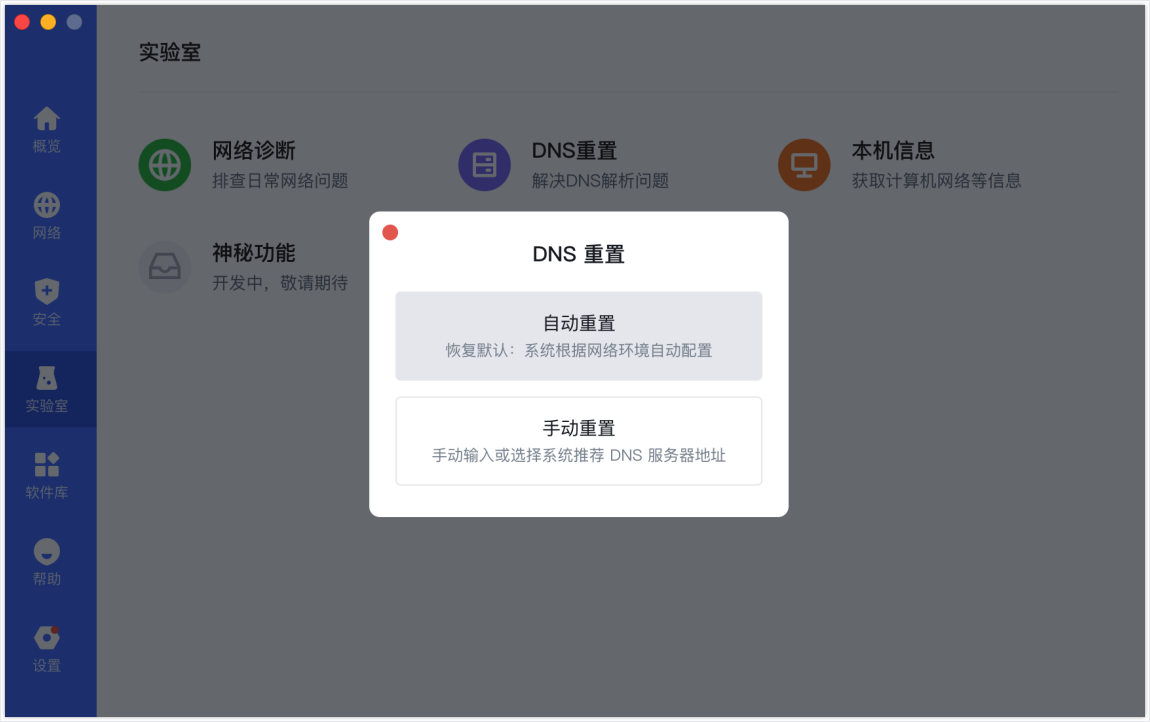
Task: Click 排查日常网络问题 description text
Action: [x=280, y=180]
